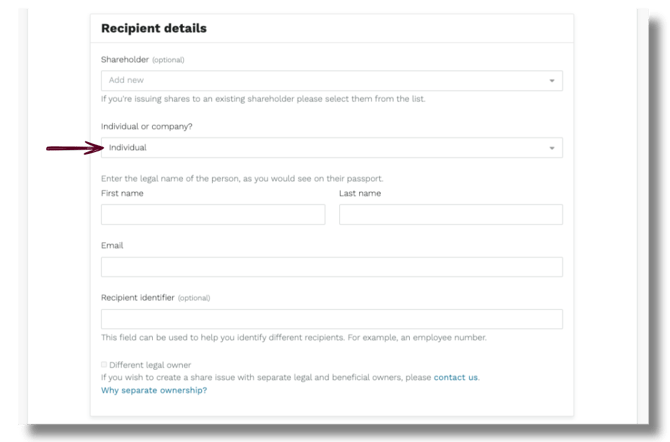Tick the Different legal owner checkbox
Viewport: 670px width, 442px height.
pyautogui.click(x=104, y=365)
